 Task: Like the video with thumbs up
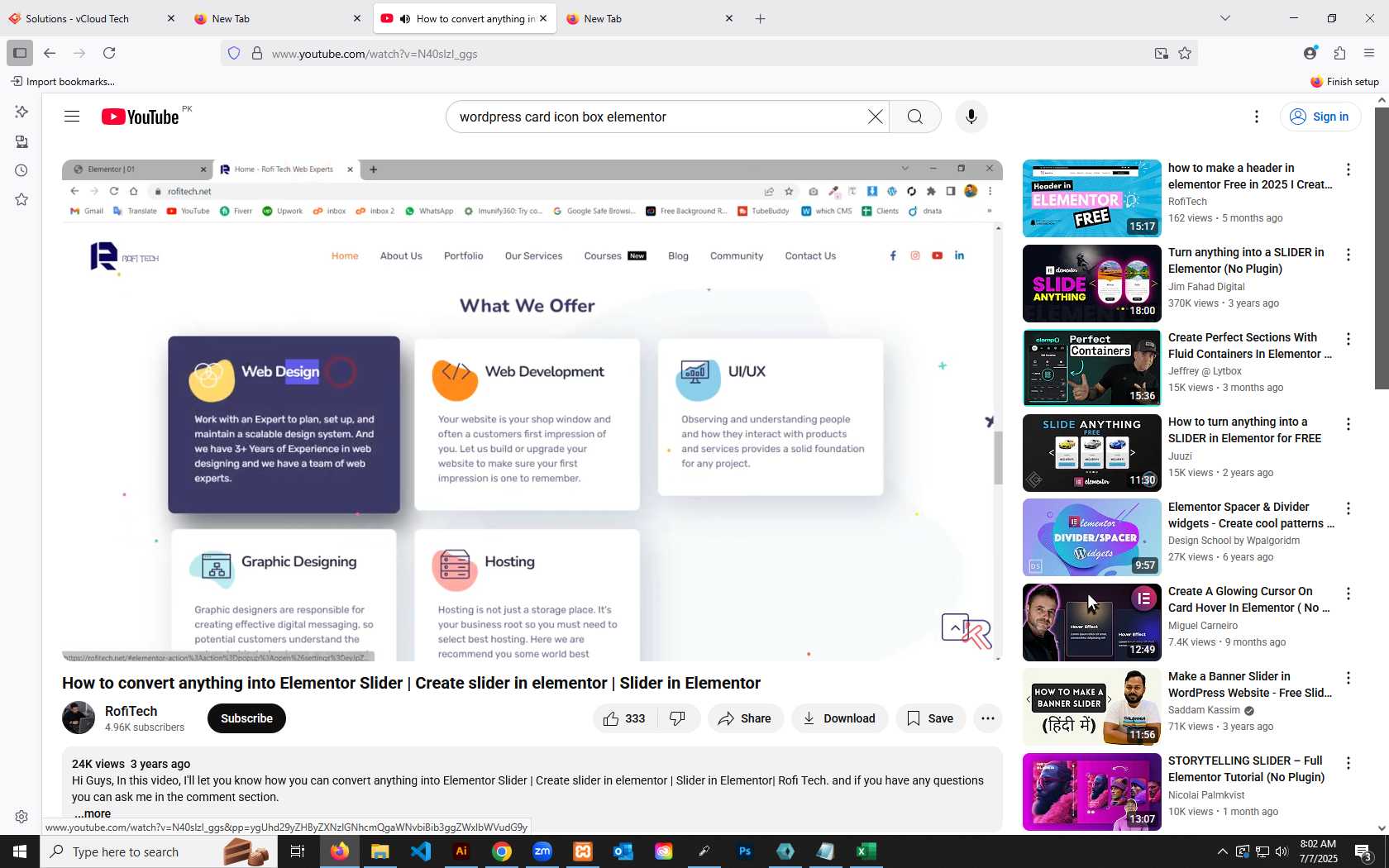tap(625, 718)
